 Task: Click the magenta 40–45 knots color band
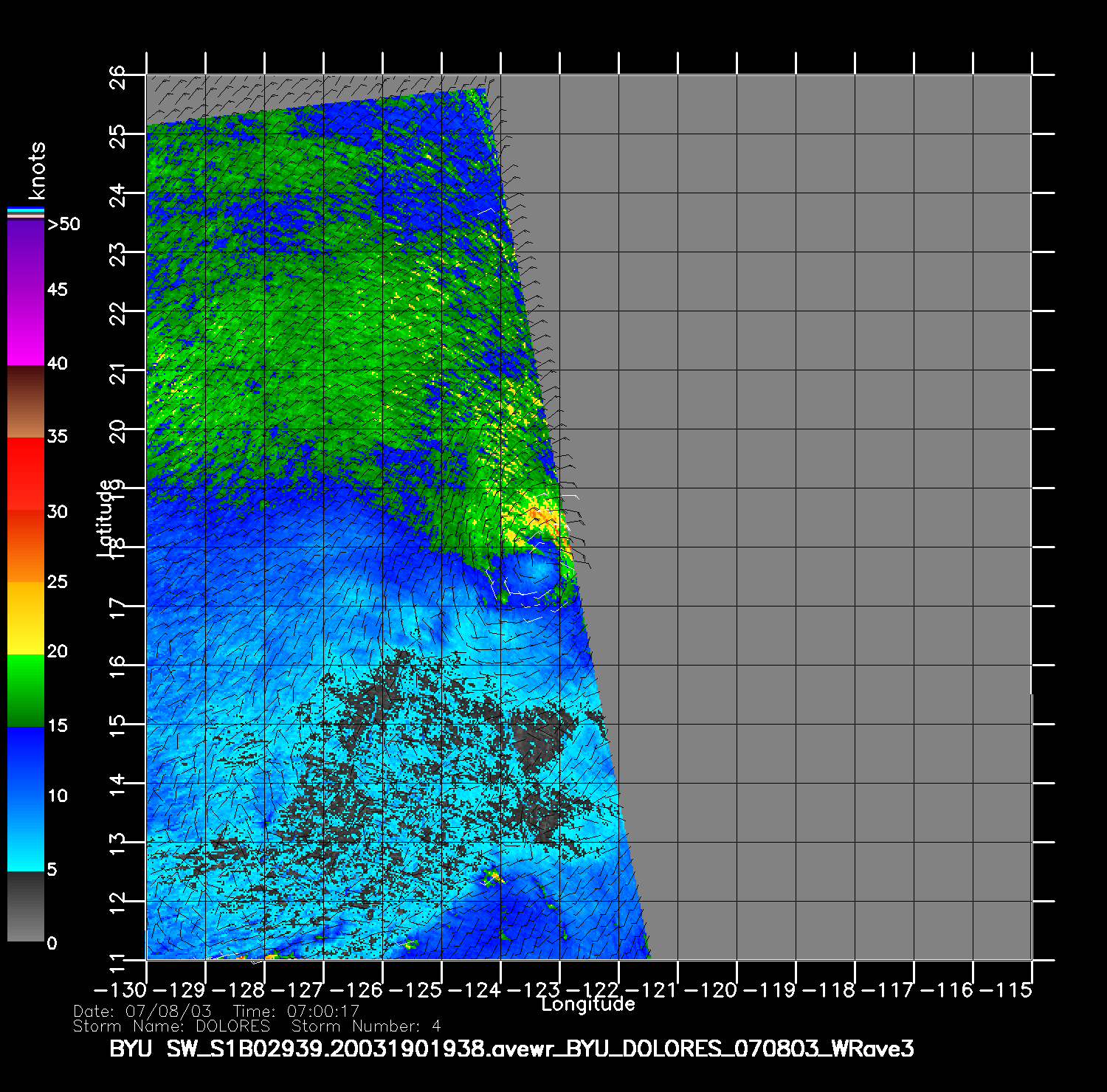click(x=25, y=328)
